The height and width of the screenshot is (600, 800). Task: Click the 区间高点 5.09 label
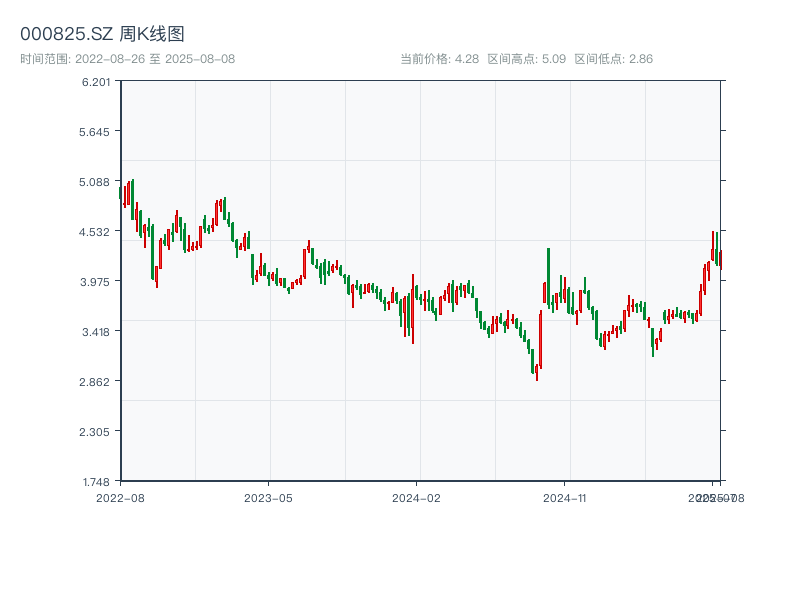(x=526, y=59)
